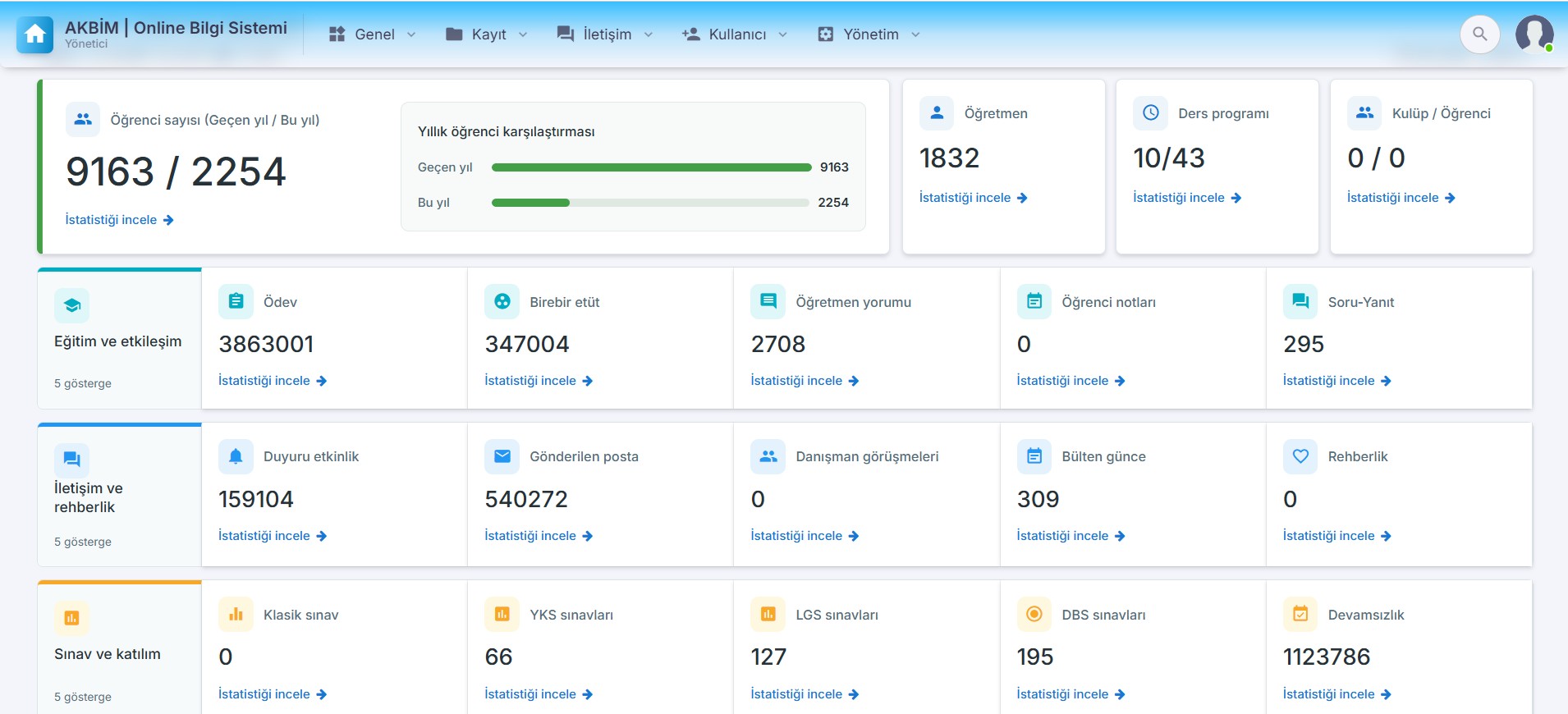This screenshot has width=1568, height=714.
Task: Click the Danışman görüşmeleri people icon
Action: pyautogui.click(x=768, y=456)
